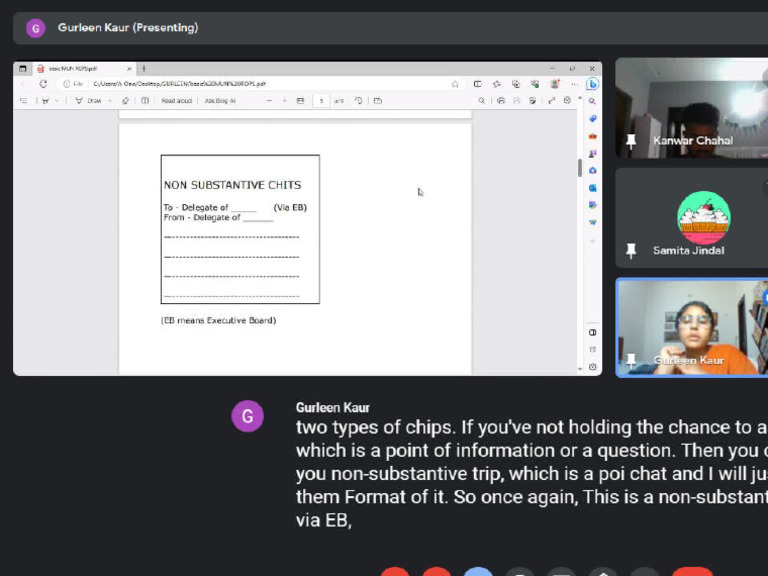Image resolution: width=768 pixels, height=576 pixels.
Task: Customize Edge sidebar with plus icon
Action: point(592,240)
